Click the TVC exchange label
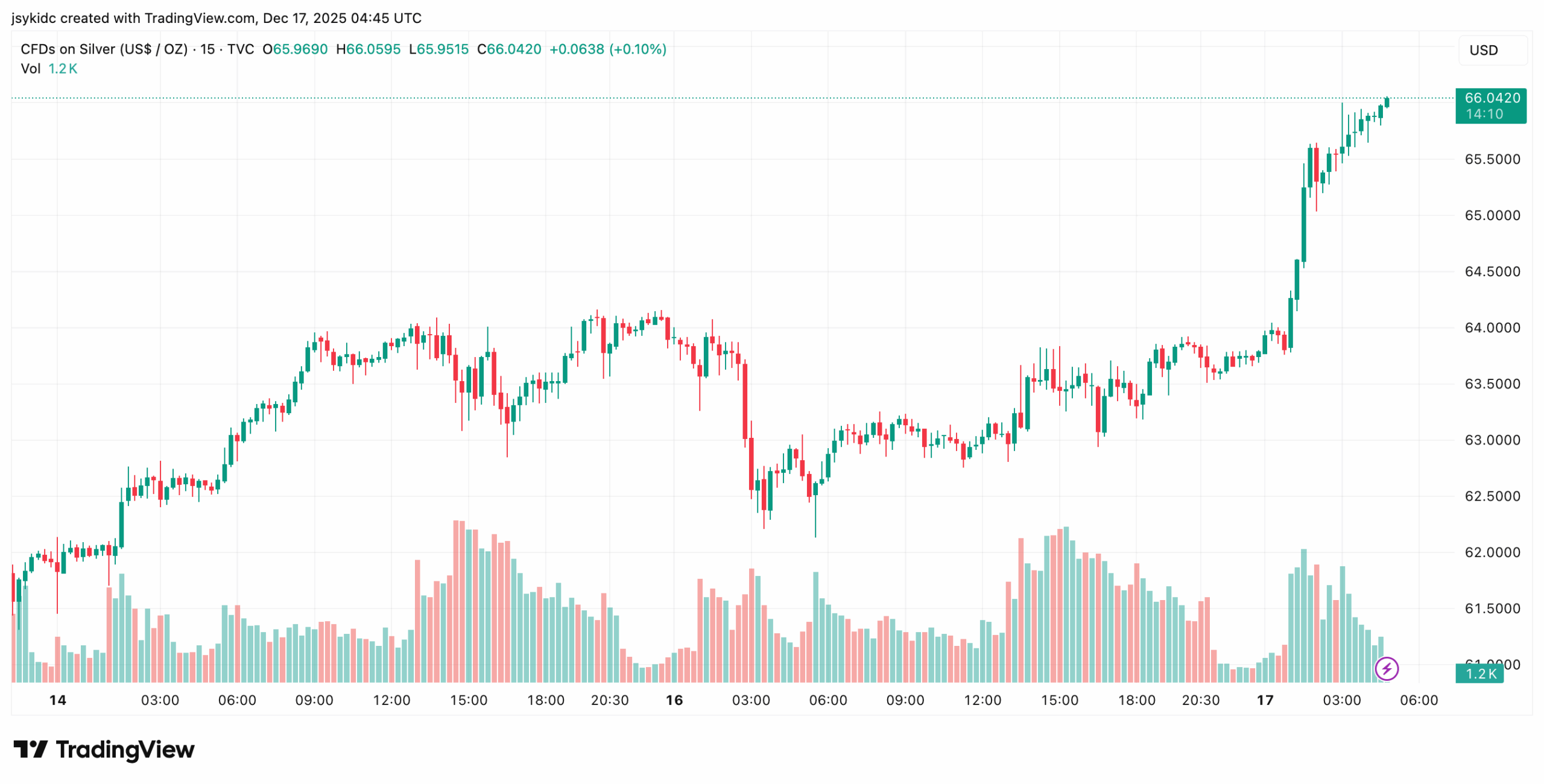The height and width of the screenshot is (784, 1544). click(x=240, y=49)
